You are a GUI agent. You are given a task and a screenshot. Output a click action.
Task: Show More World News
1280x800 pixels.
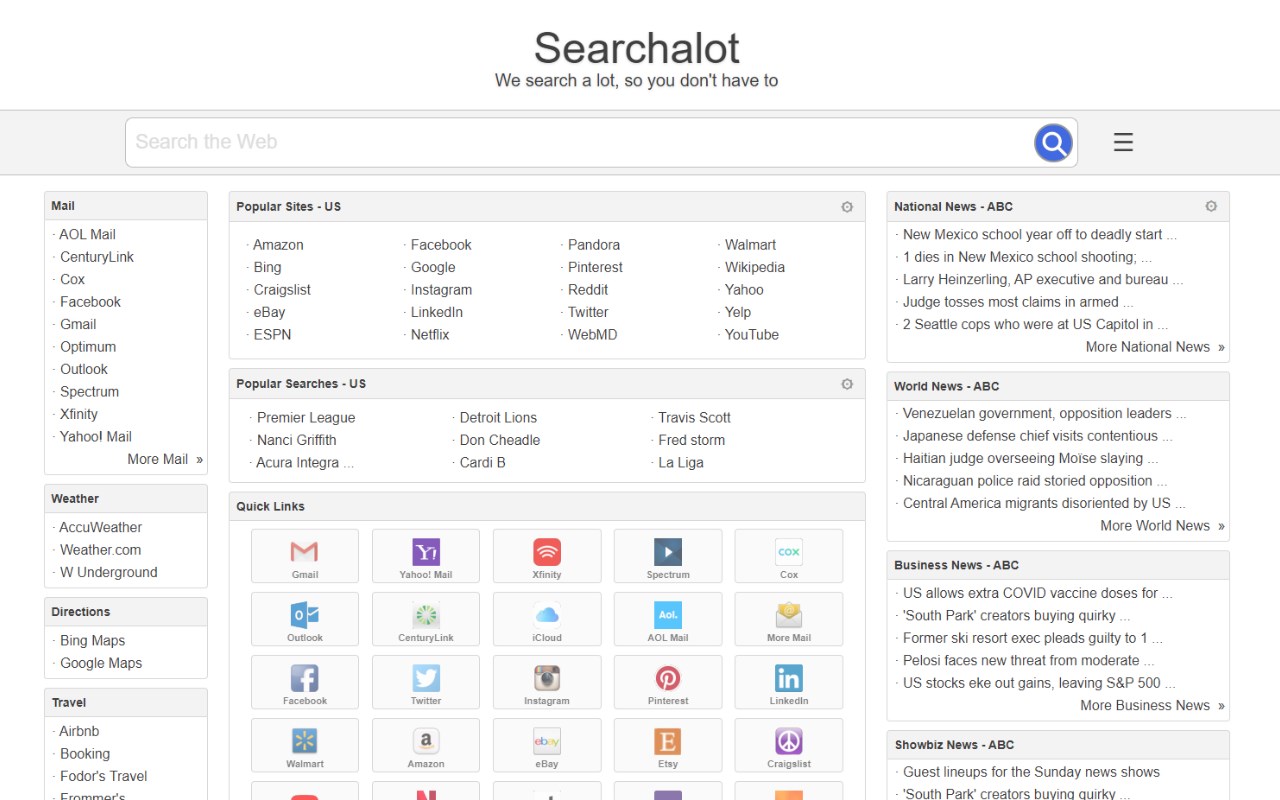click(1161, 526)
